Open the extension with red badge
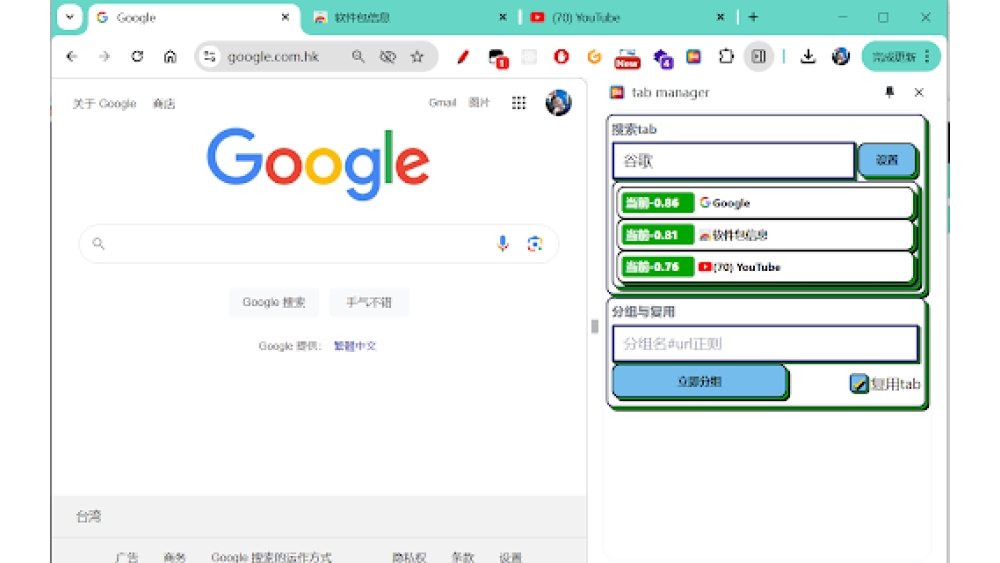1000x563 pixels. click(x=497, y=58)
